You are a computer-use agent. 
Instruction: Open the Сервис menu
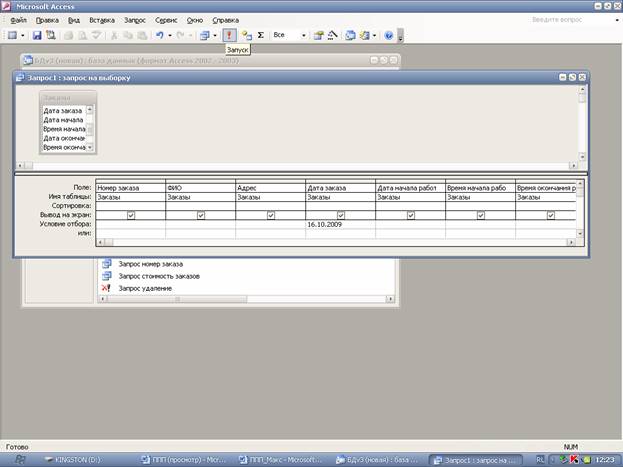point(167,19)
